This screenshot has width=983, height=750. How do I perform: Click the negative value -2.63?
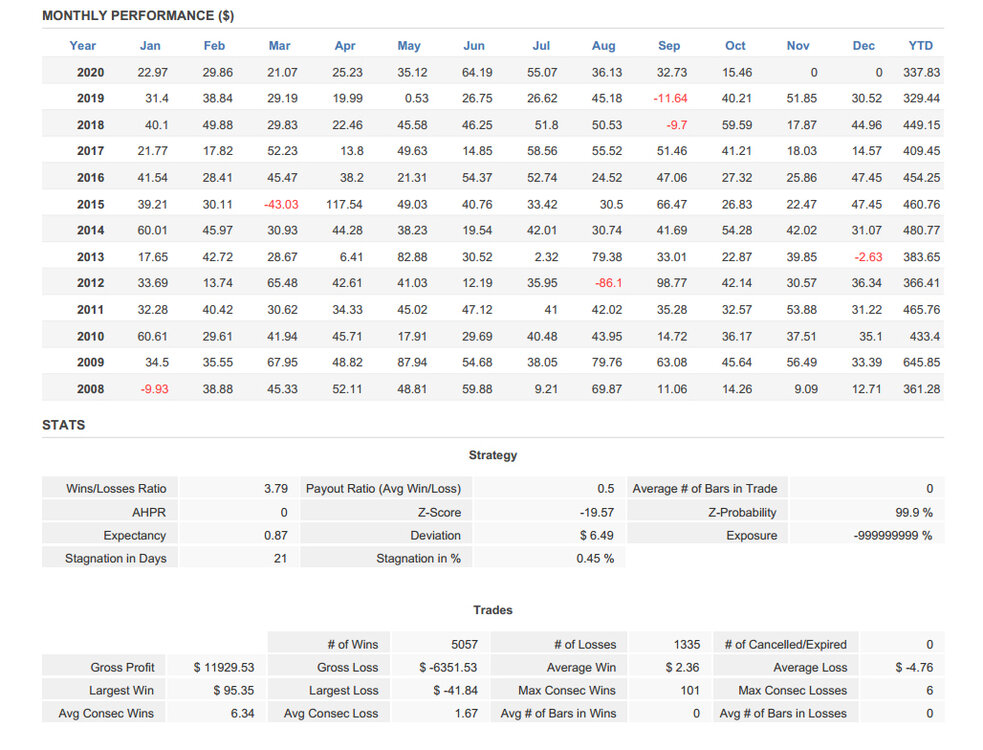point(868,257)
